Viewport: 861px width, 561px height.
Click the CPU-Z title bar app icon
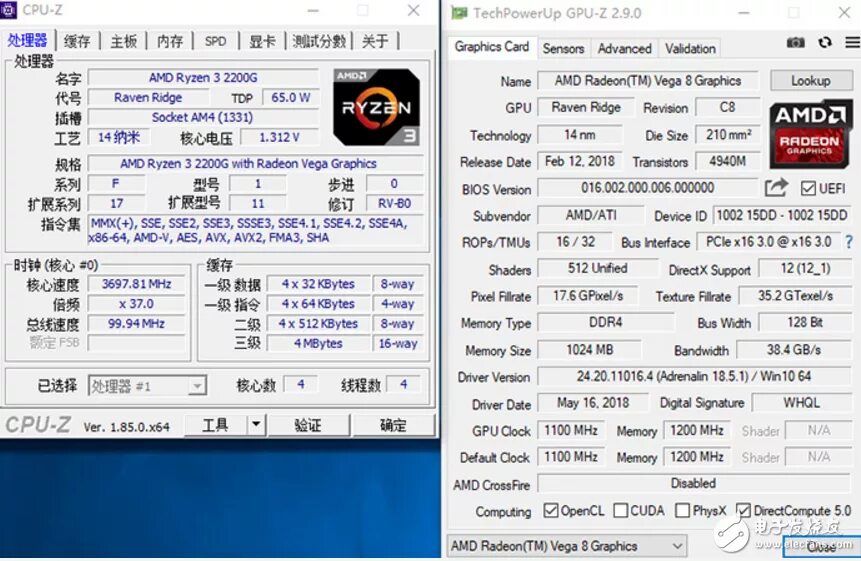(x=8, y=10)
